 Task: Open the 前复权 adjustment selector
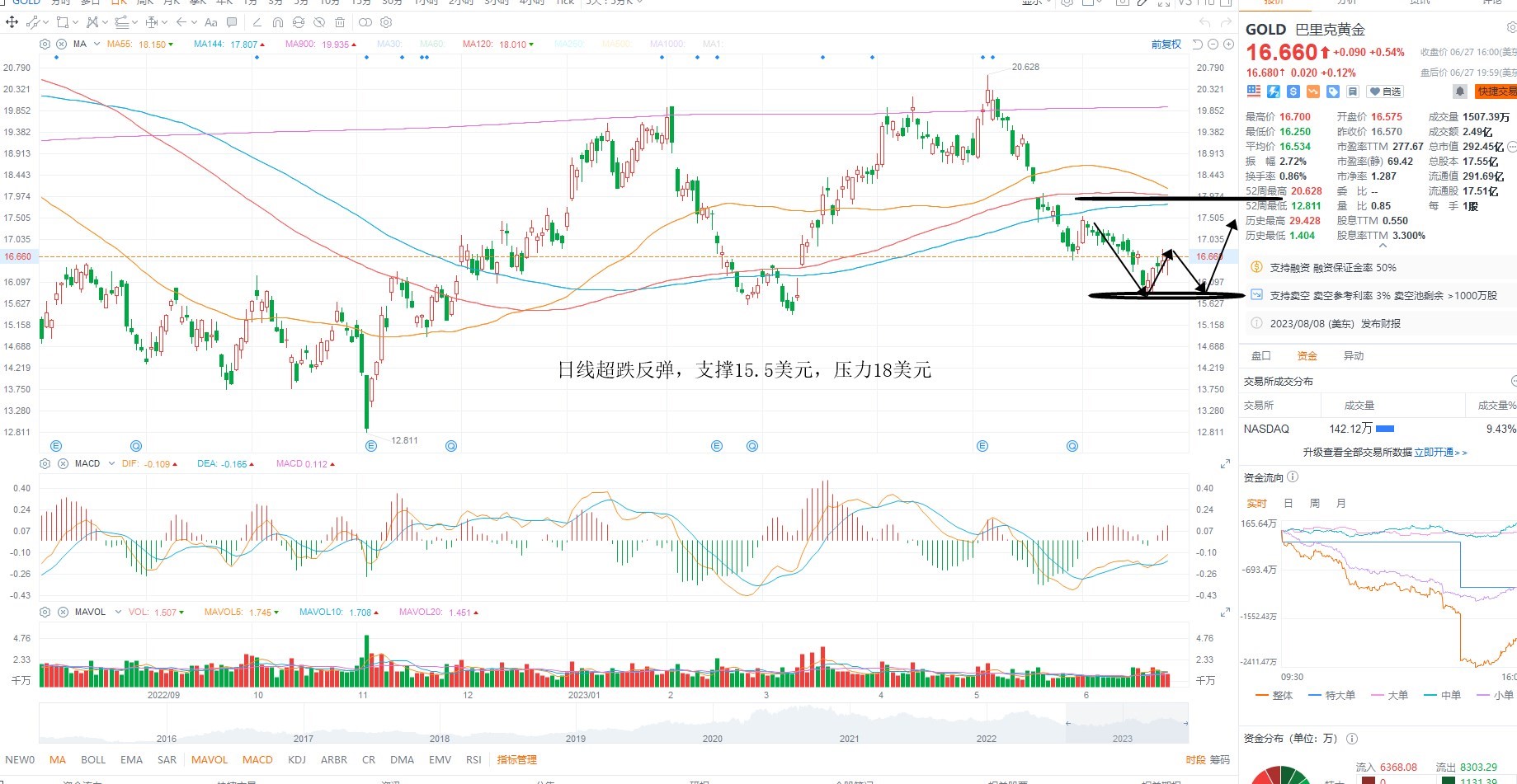point(1166,45)
